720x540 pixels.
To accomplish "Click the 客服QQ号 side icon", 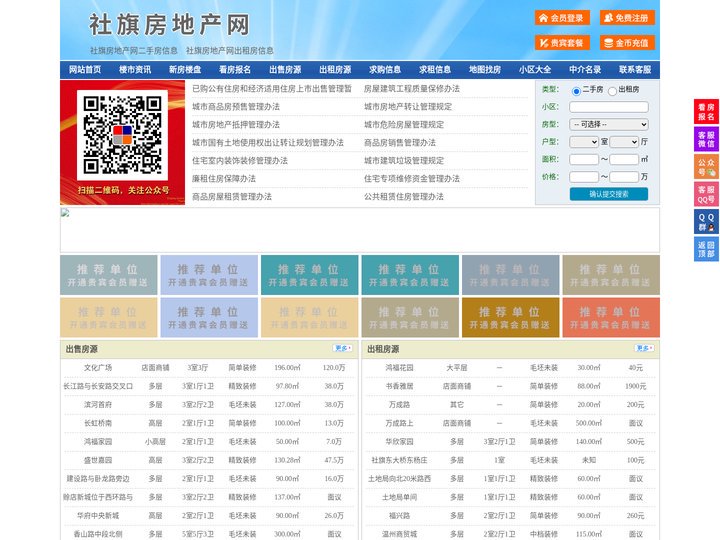I will tap(706, 194).
